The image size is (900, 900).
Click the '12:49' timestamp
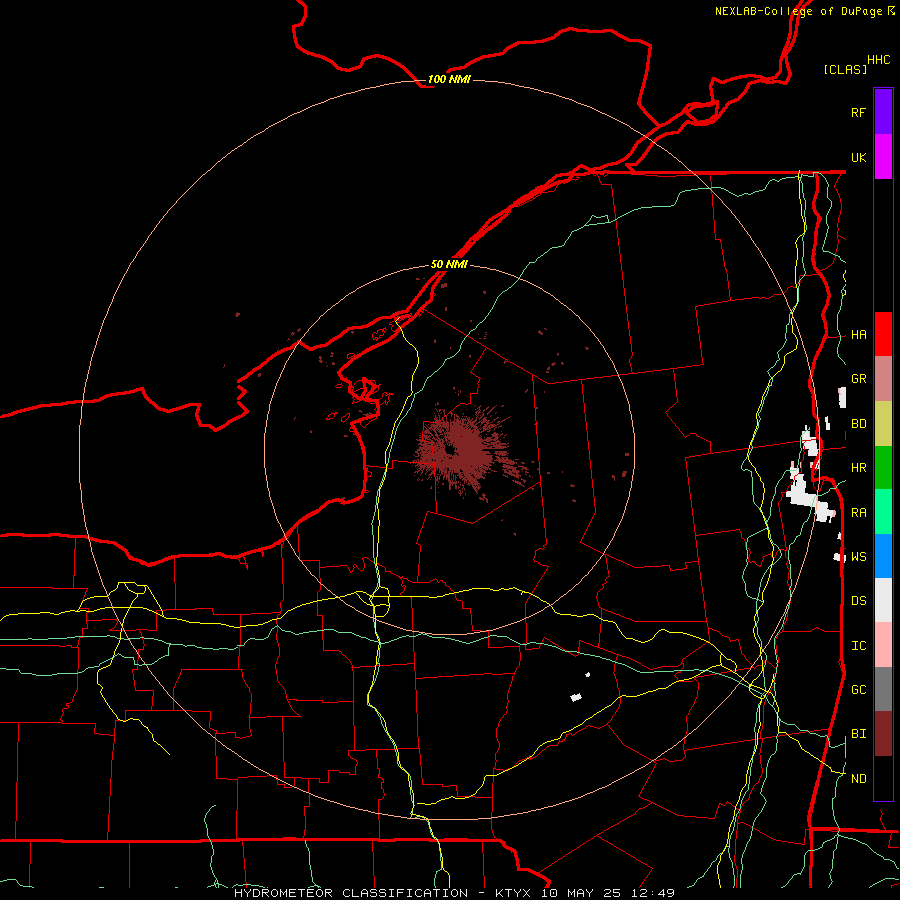click(x=653, y=893)
